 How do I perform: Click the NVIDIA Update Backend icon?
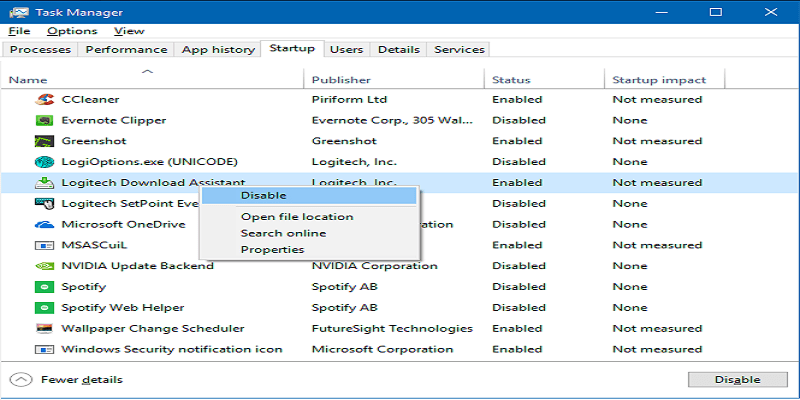coord(44,266)
